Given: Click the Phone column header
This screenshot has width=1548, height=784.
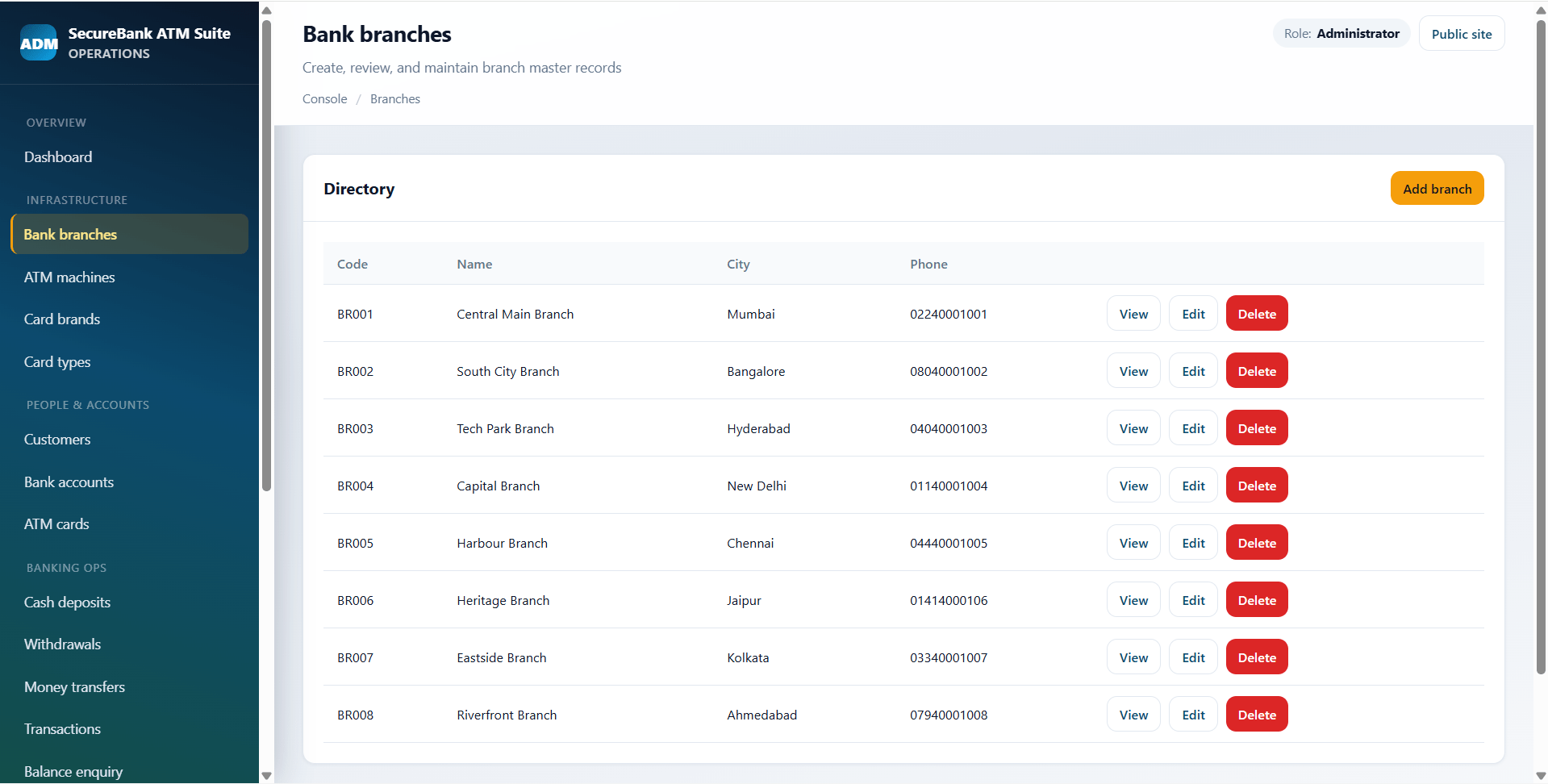Looking at the screenshot, I should point(928,264).
